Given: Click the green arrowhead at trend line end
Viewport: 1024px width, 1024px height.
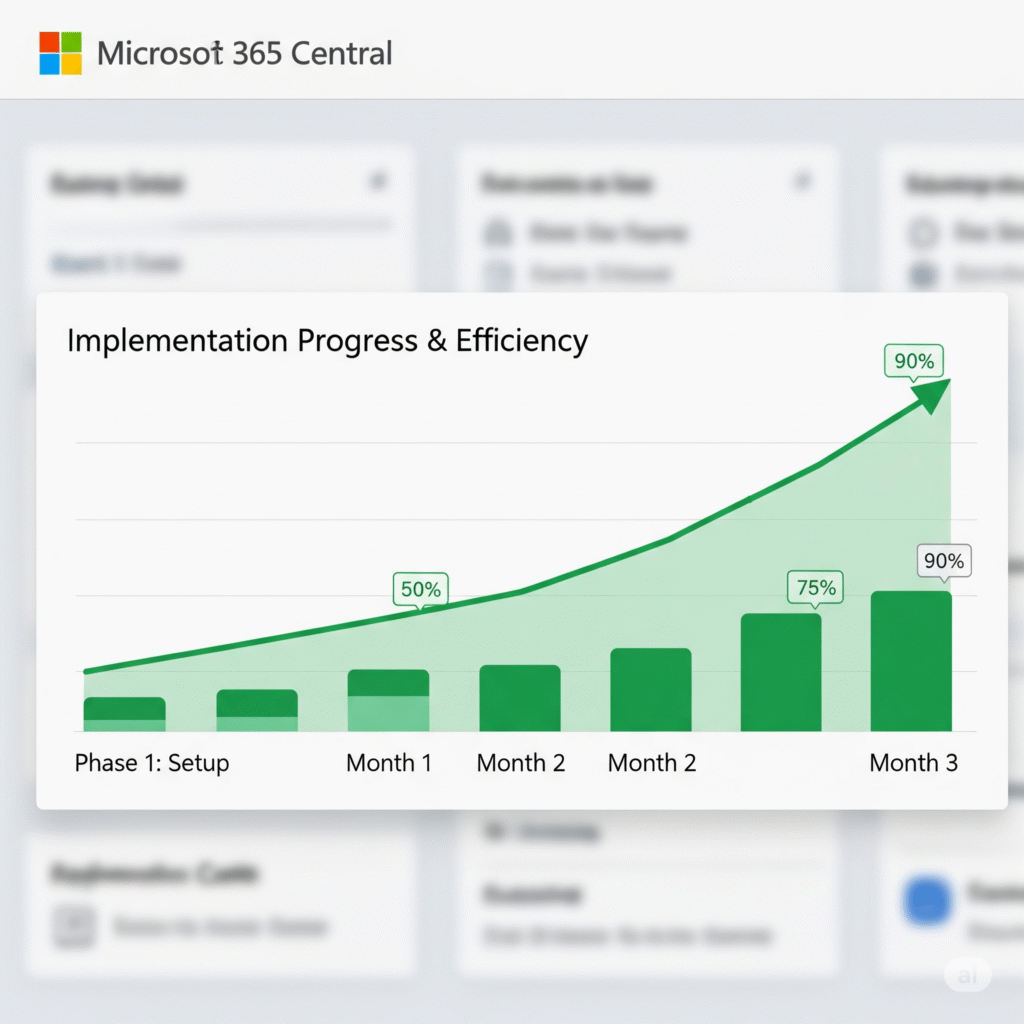Looking at the screenshot, I should pyautogui.click(x=933, y=395).
